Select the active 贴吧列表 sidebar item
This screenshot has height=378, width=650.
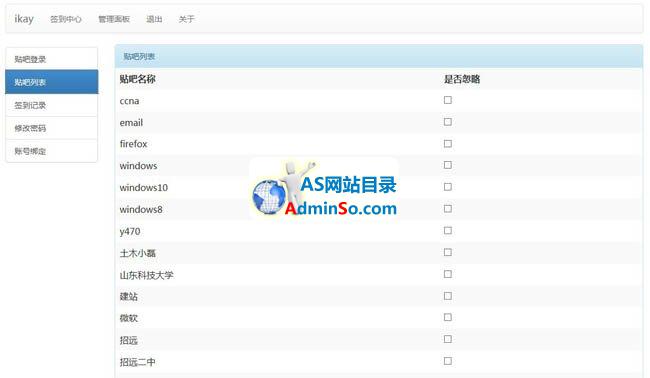click(52, 82)
